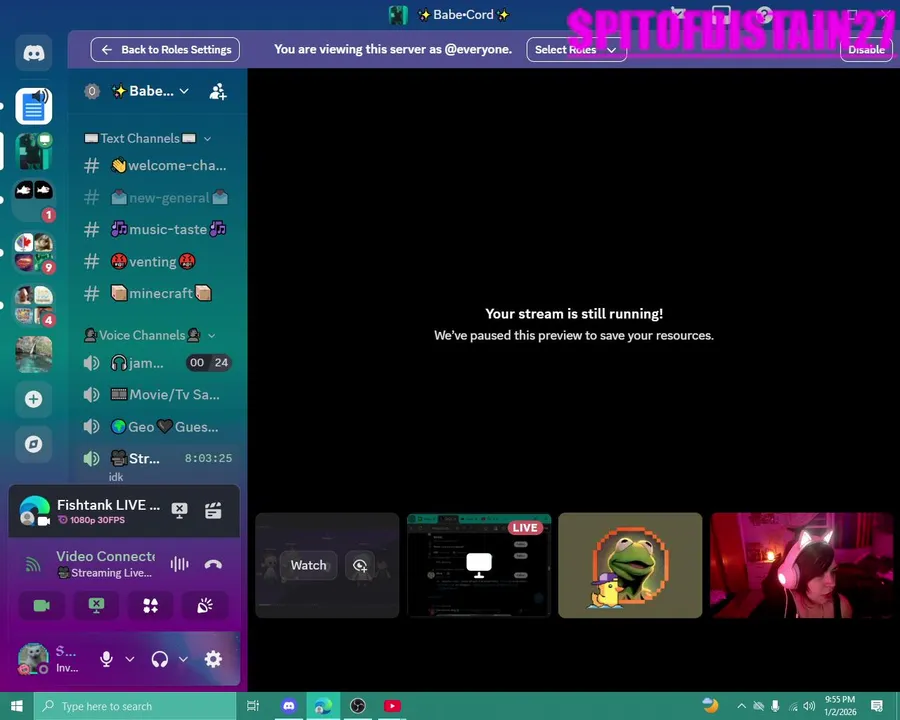Open OBS Studio from the taskbar
Image resolution: width=900 pixels, height=720 pixels.
click(x=358, y=706)
